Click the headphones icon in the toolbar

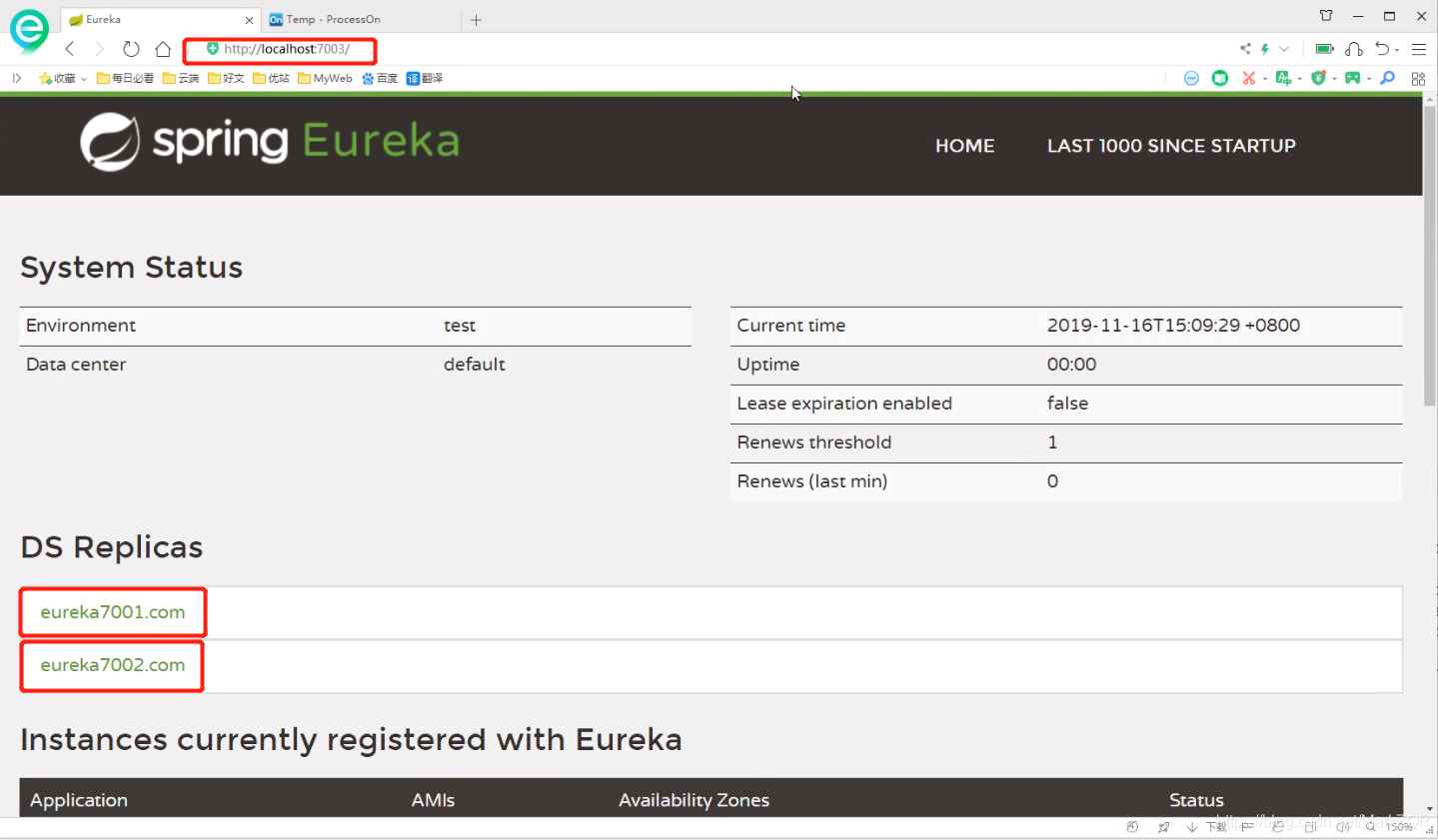1354,49
